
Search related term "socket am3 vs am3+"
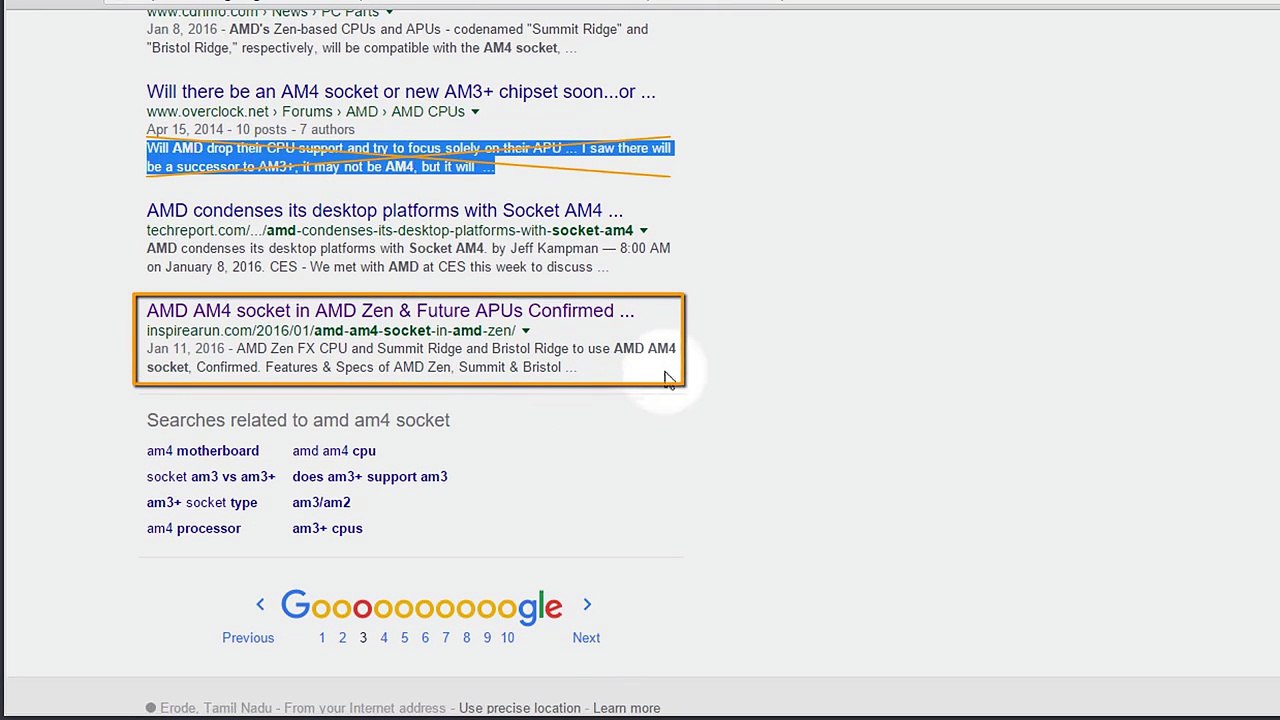pos(211,477)
